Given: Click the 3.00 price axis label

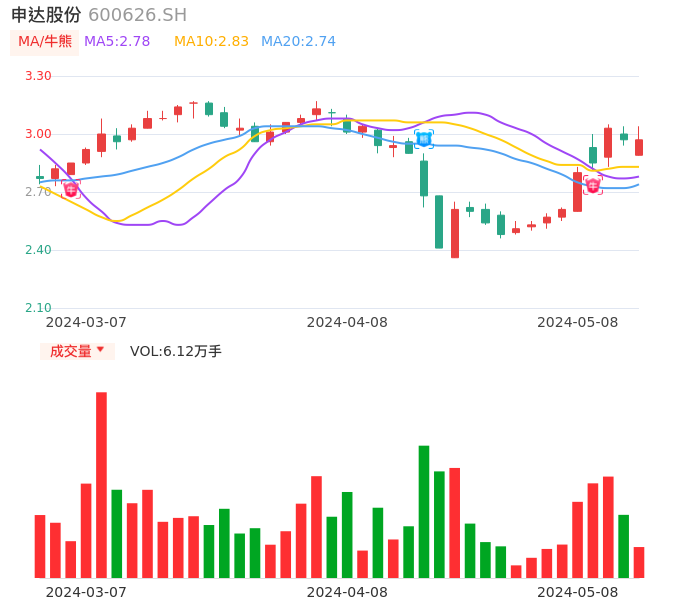Looking at the screenshot, I should 38,134.
